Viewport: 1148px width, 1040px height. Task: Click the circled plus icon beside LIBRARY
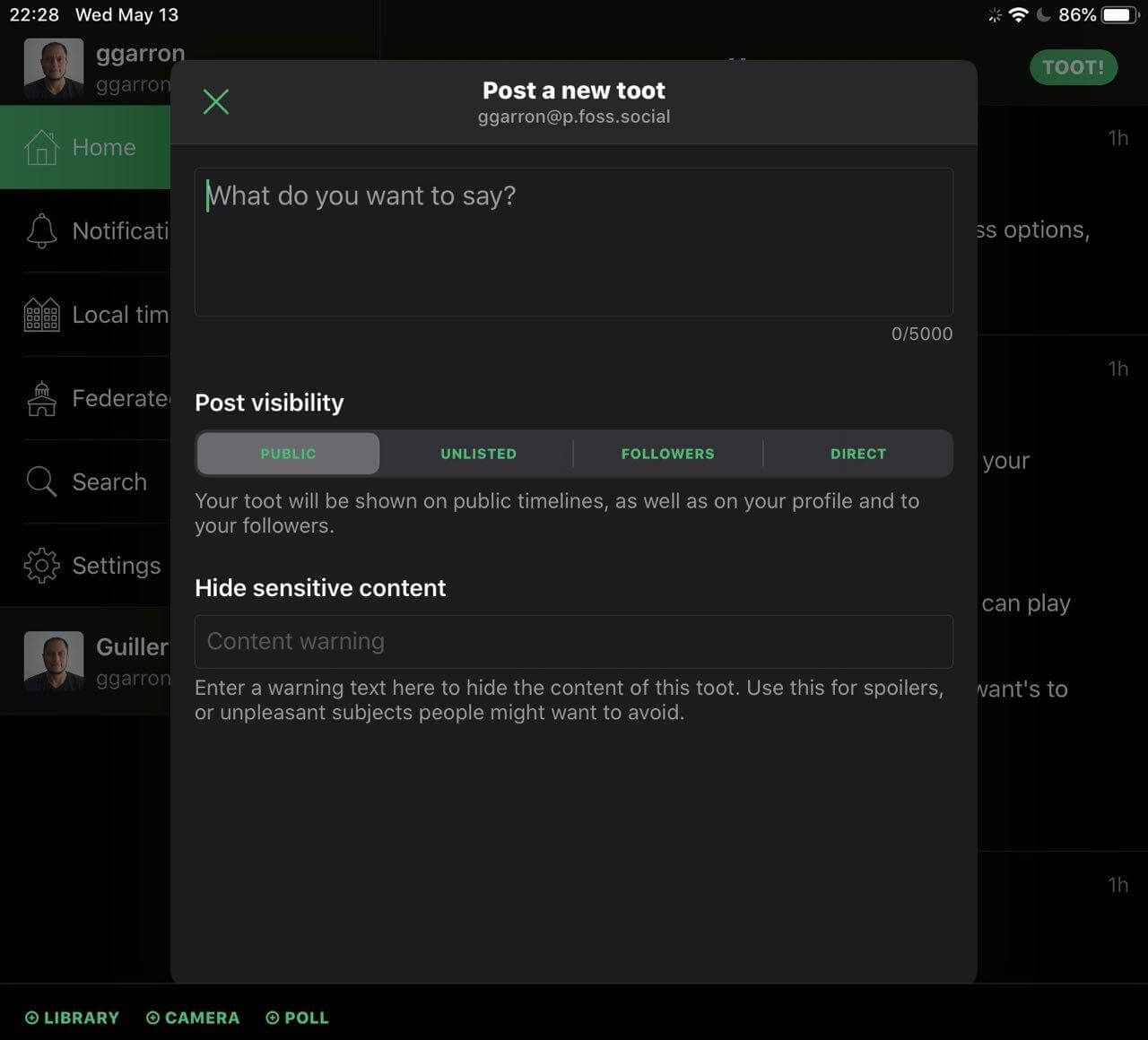pos(31,1018)
